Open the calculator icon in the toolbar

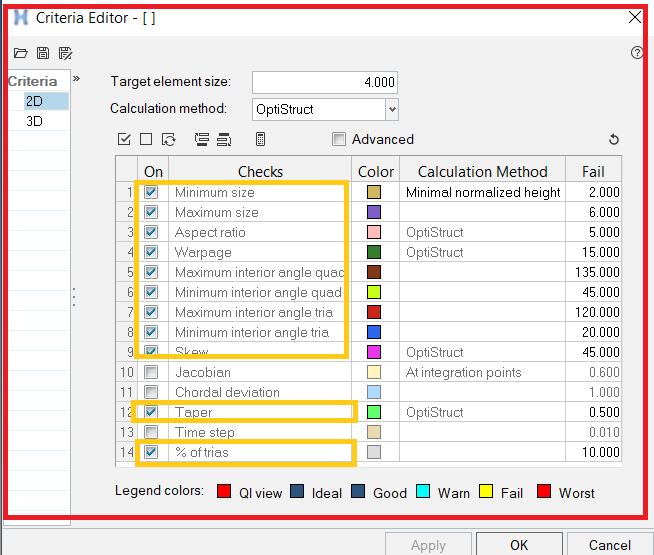click(260, 139)
